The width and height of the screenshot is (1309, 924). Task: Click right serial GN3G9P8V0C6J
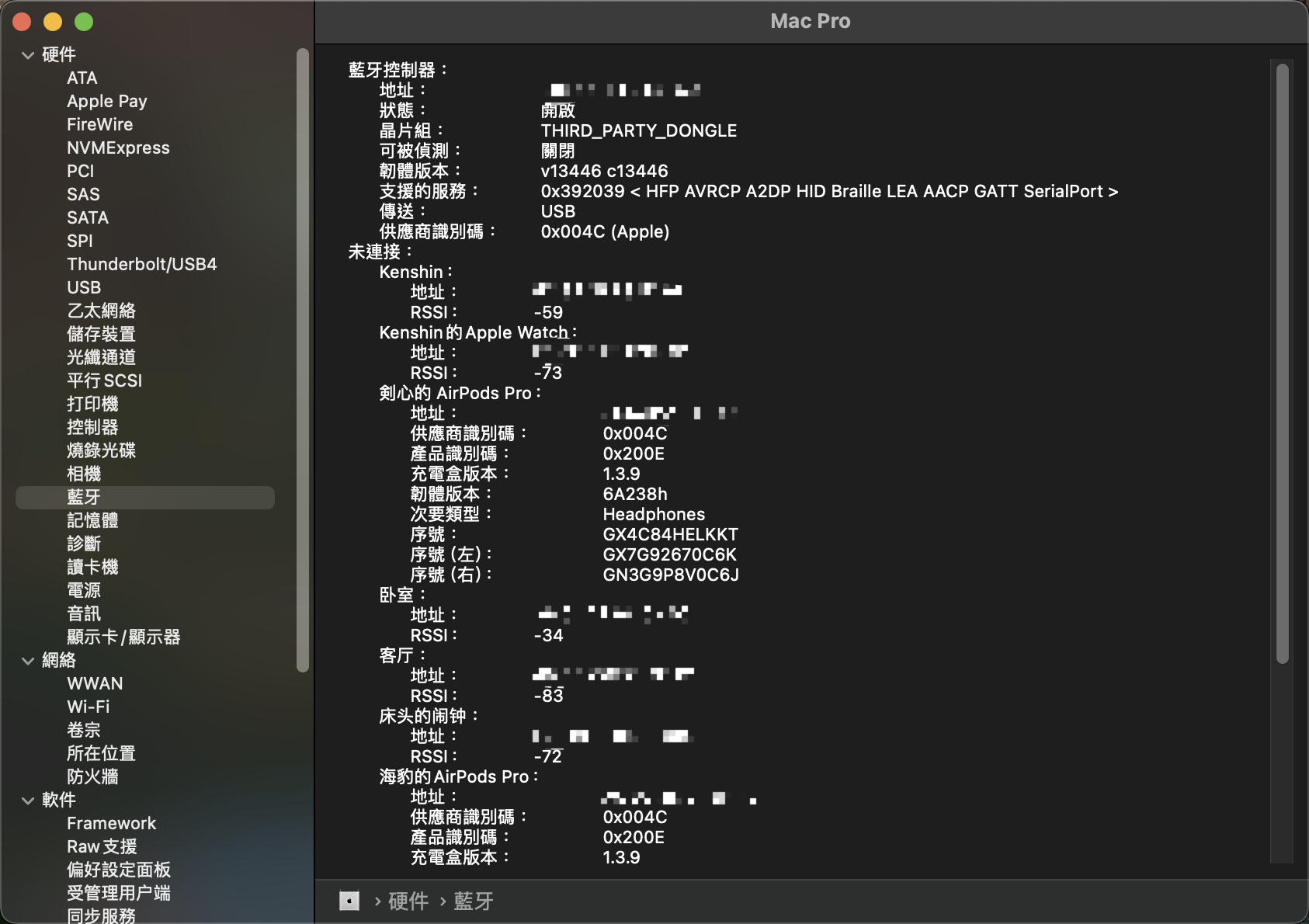[671, 575]
